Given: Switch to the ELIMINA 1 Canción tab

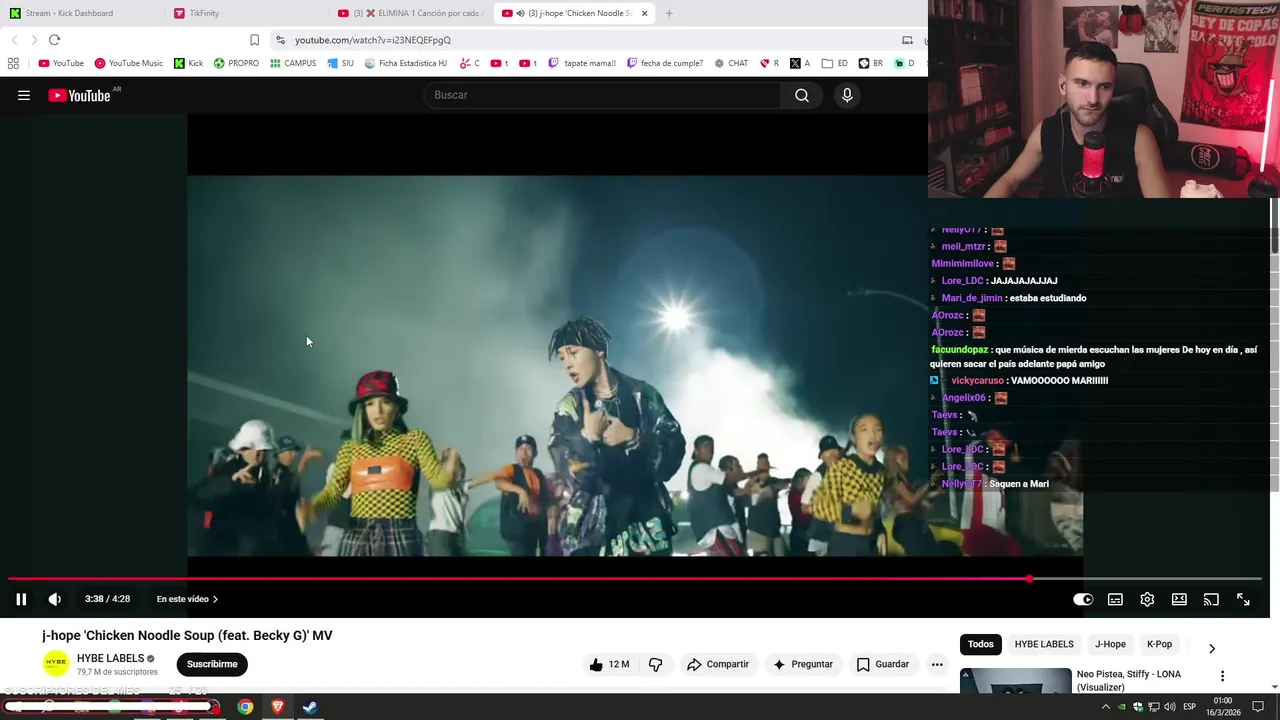Looking at the screenshot, I should tap(411, 13).
